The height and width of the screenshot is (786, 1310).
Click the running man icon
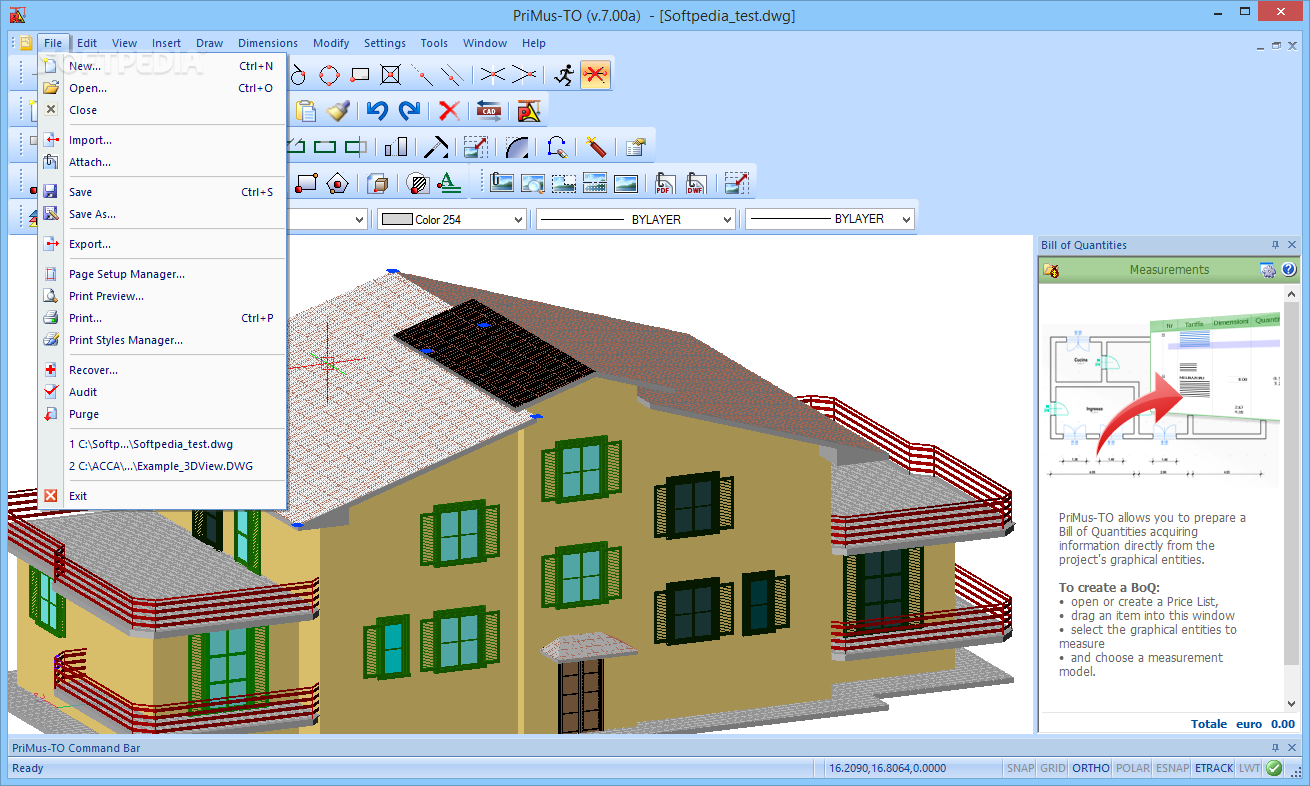tap(565, 74)
